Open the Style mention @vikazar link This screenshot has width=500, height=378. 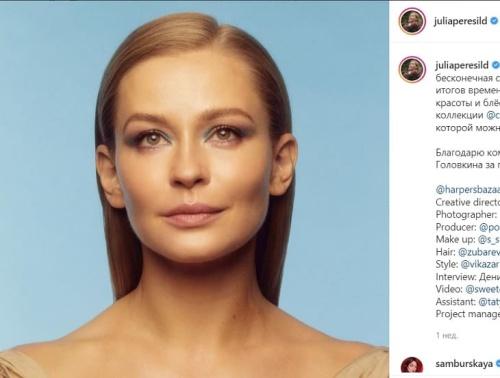click(x=480, y=265)
